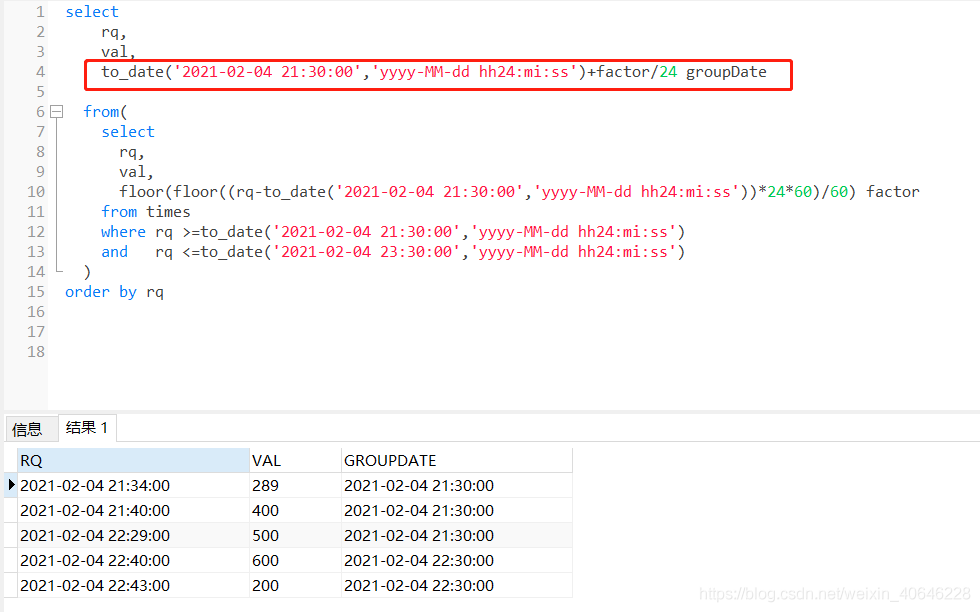Click 'from times' text on line 11
The height and width of the screenshot is (612, 980).
pos(146,212)
